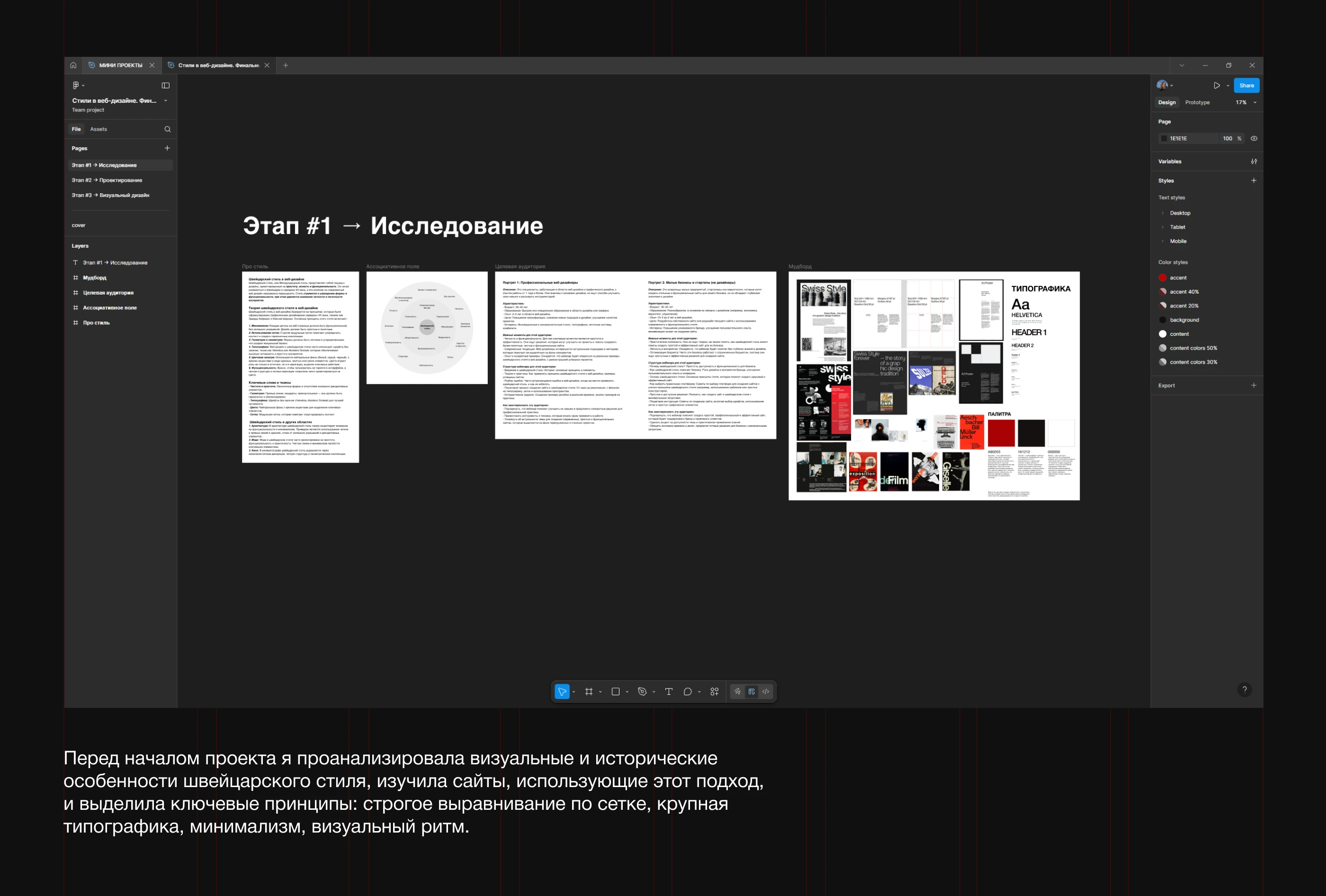Select the accent red color style
The image size is (1326, 896).
[1178, 278]
